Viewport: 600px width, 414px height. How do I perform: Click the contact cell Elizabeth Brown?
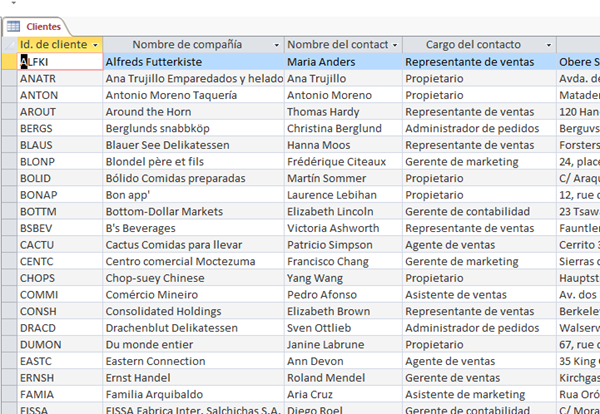click(x=343, y=311)
